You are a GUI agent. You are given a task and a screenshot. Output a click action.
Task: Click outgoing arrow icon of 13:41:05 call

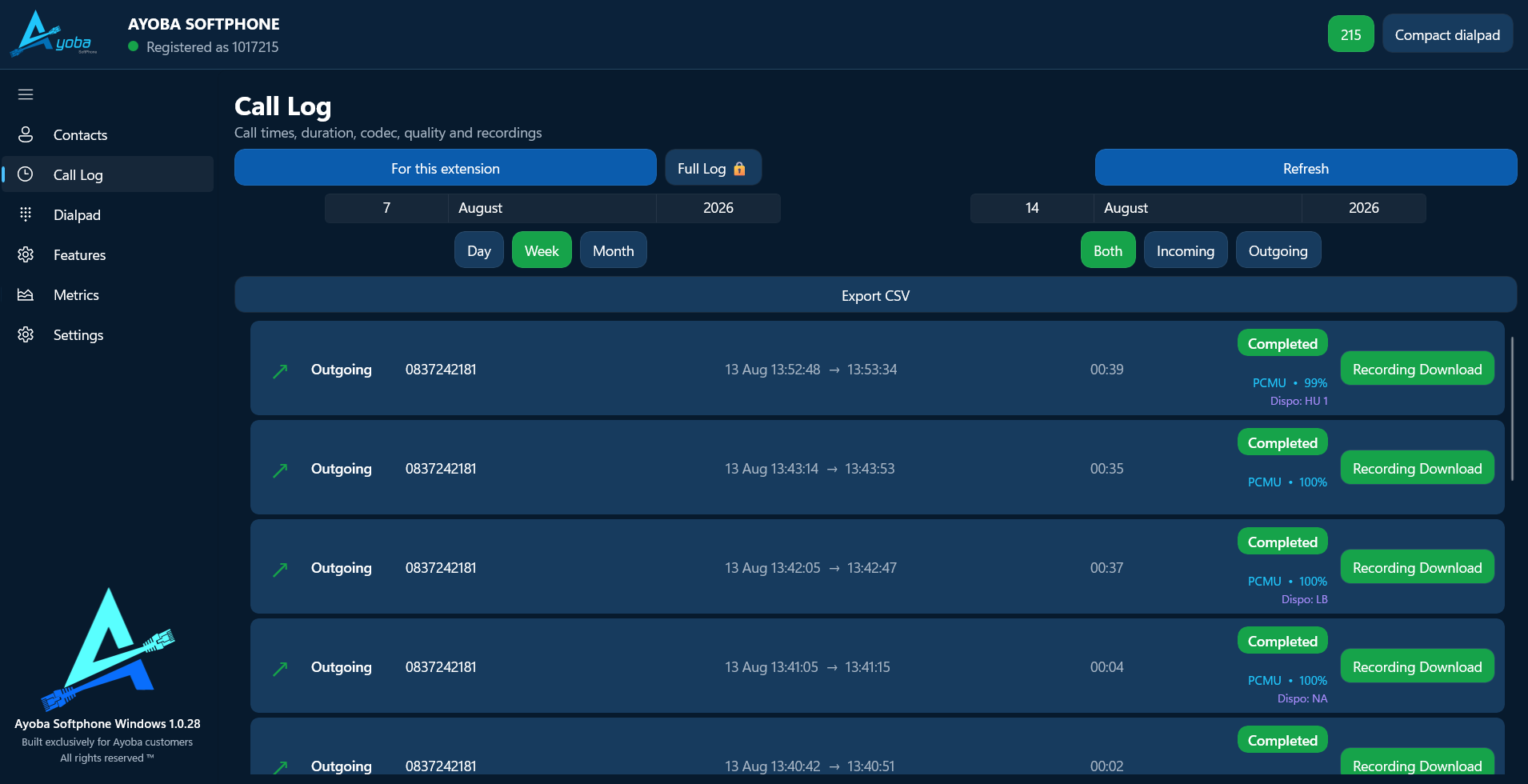click(x=280, y=669)
